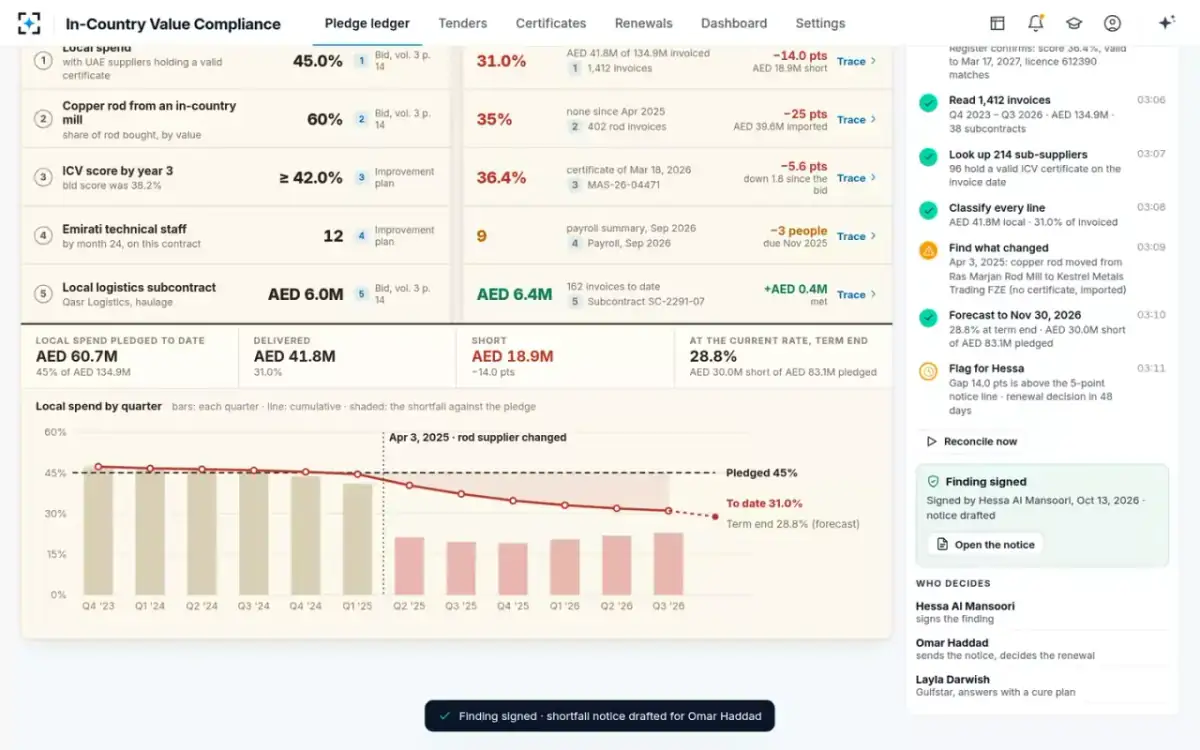Open source badge 1 beside 45.0%

362,61
